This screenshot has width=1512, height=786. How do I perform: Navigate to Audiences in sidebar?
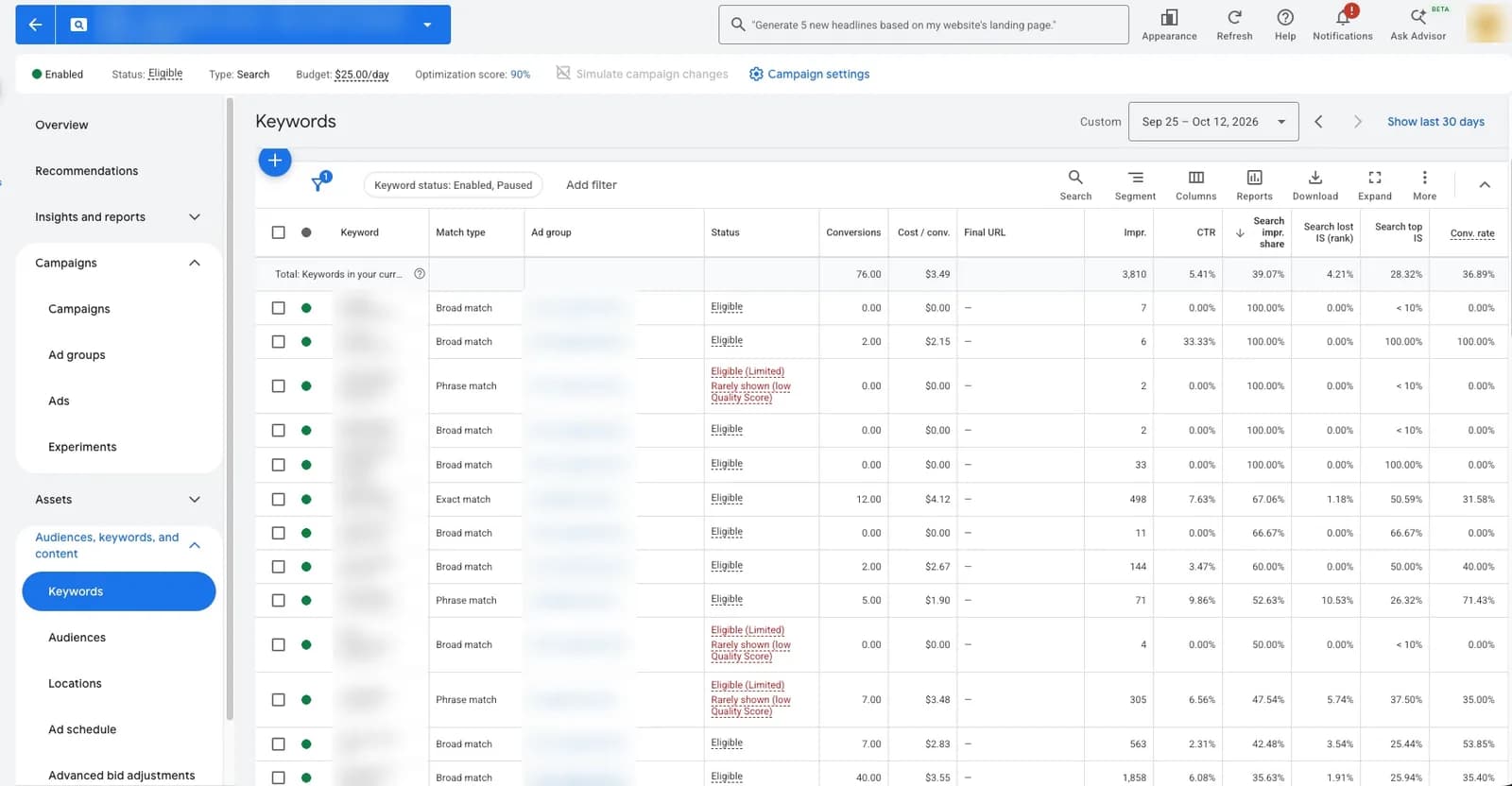coord(77,638)
